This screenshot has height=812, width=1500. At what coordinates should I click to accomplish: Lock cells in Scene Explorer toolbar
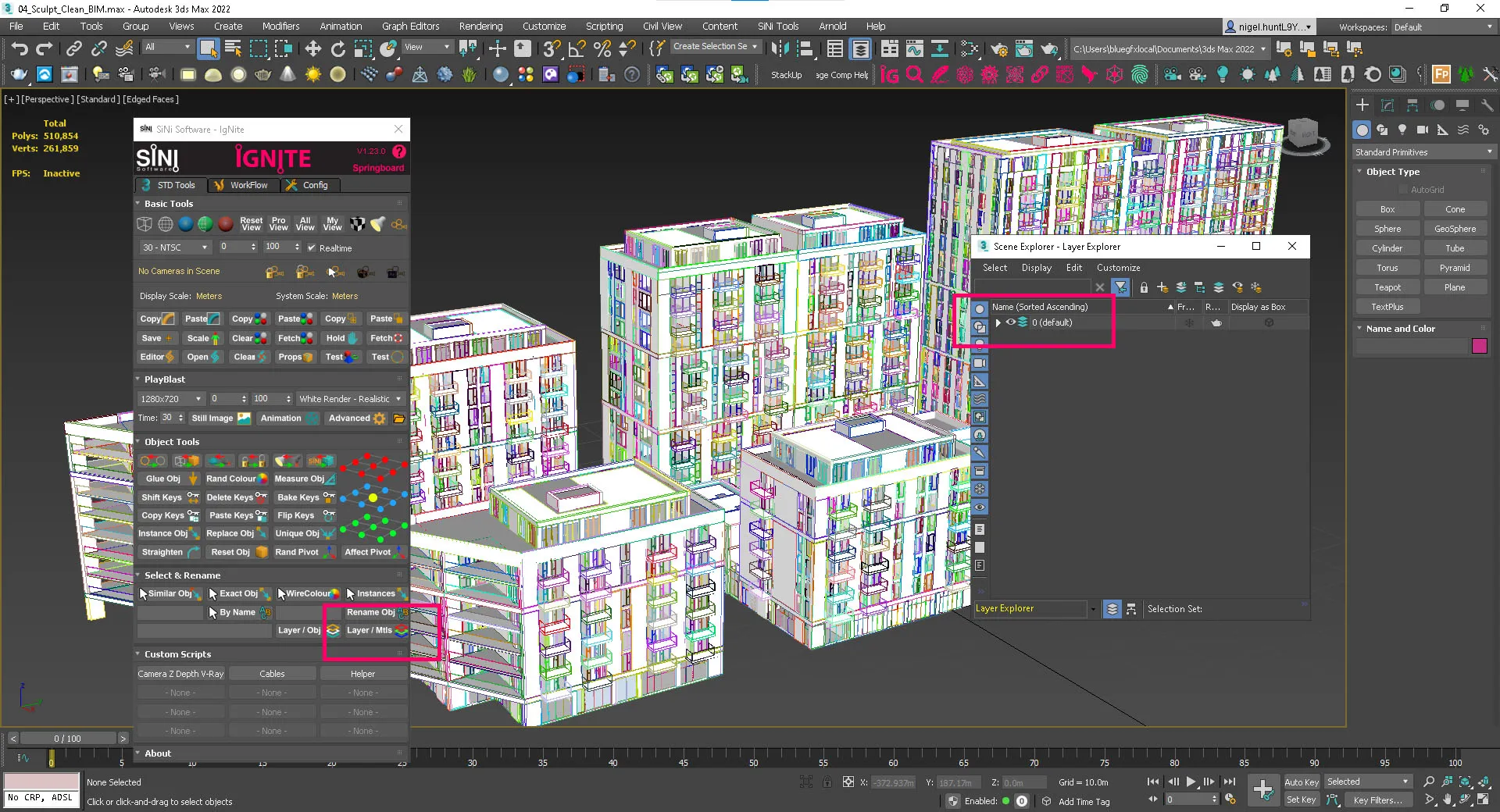point(1144,287)
